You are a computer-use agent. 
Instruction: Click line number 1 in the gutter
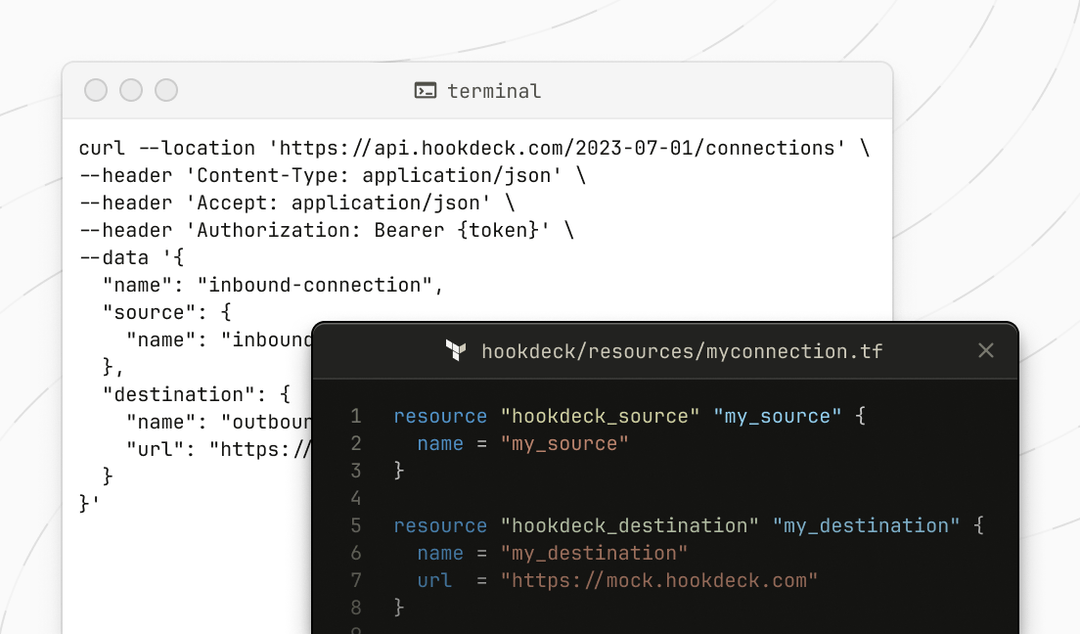356,416
